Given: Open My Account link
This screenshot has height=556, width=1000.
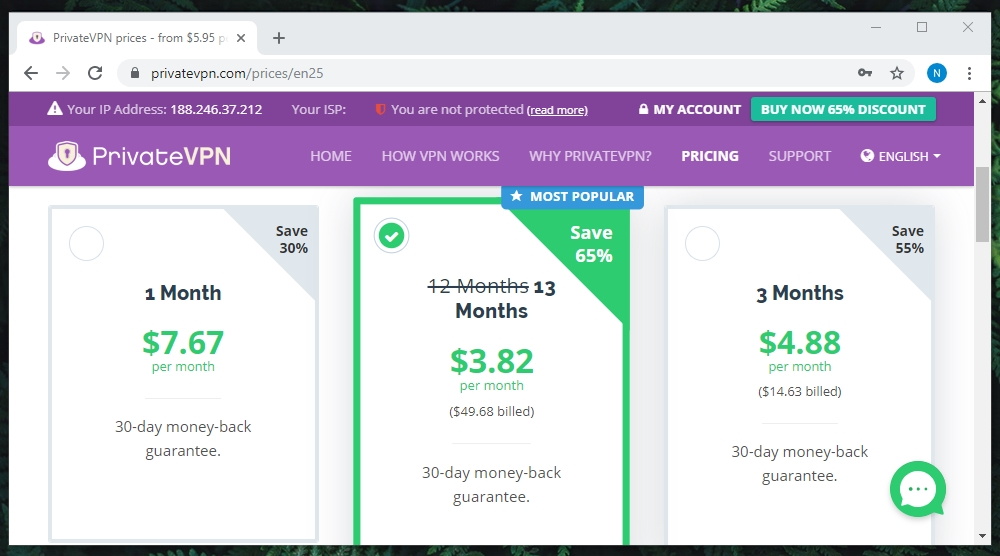Looking at the screenshot, I should click(690, 109).
